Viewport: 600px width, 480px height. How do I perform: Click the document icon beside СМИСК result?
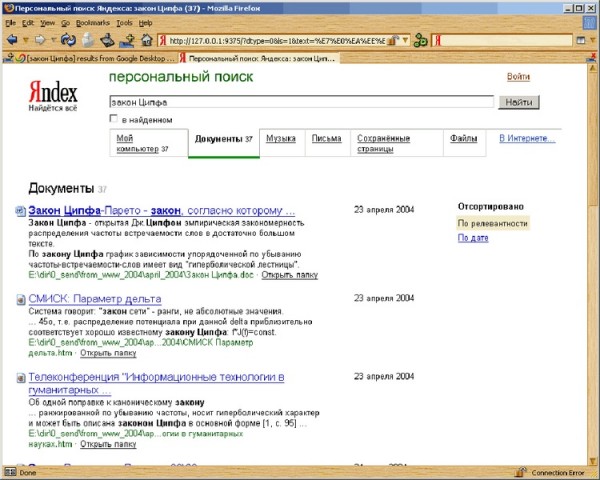click(21, 299)
